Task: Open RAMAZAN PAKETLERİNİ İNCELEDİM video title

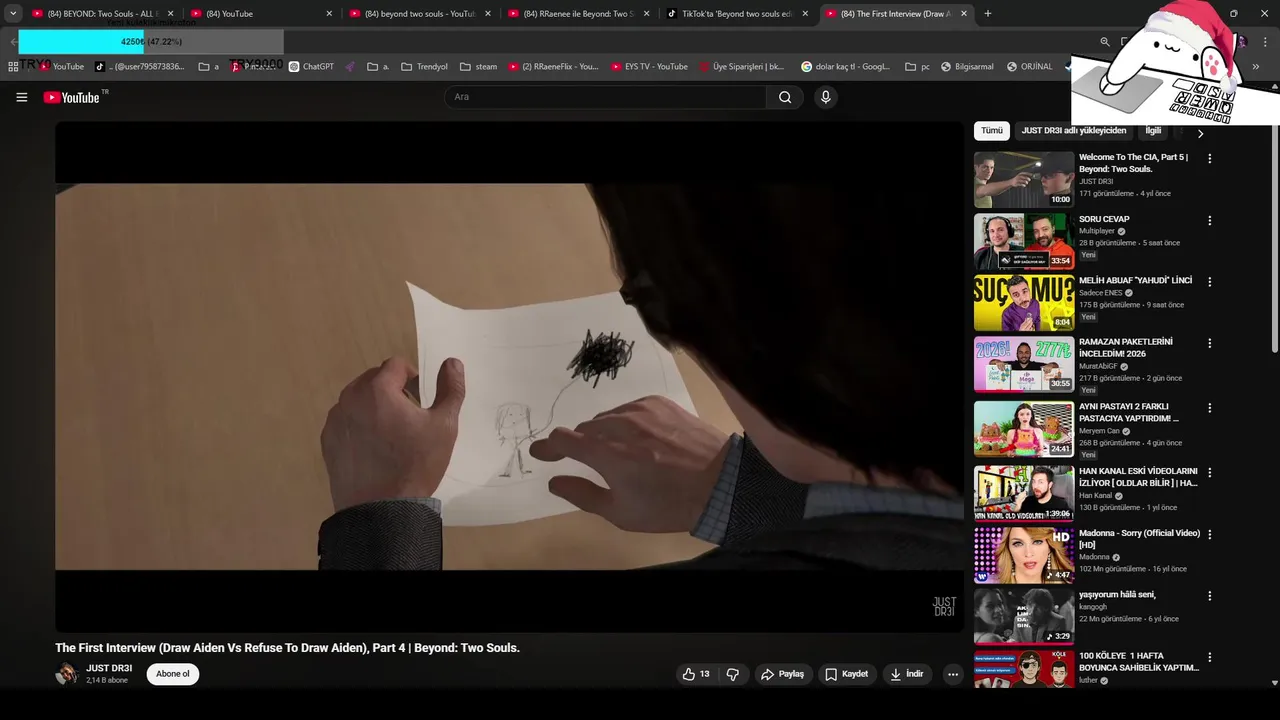Action: point(1126,347)
